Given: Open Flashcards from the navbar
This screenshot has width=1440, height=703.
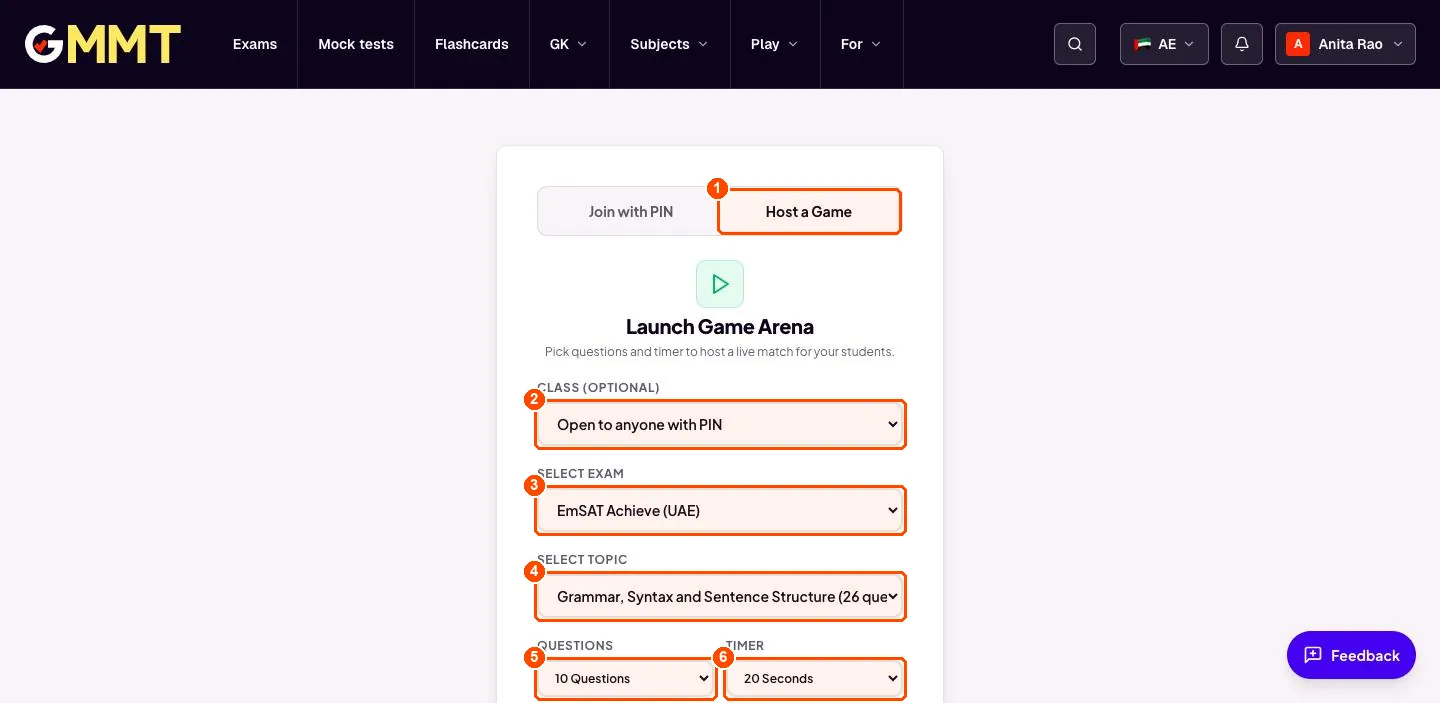Looking at the screenshot, I should click(472, 44).
